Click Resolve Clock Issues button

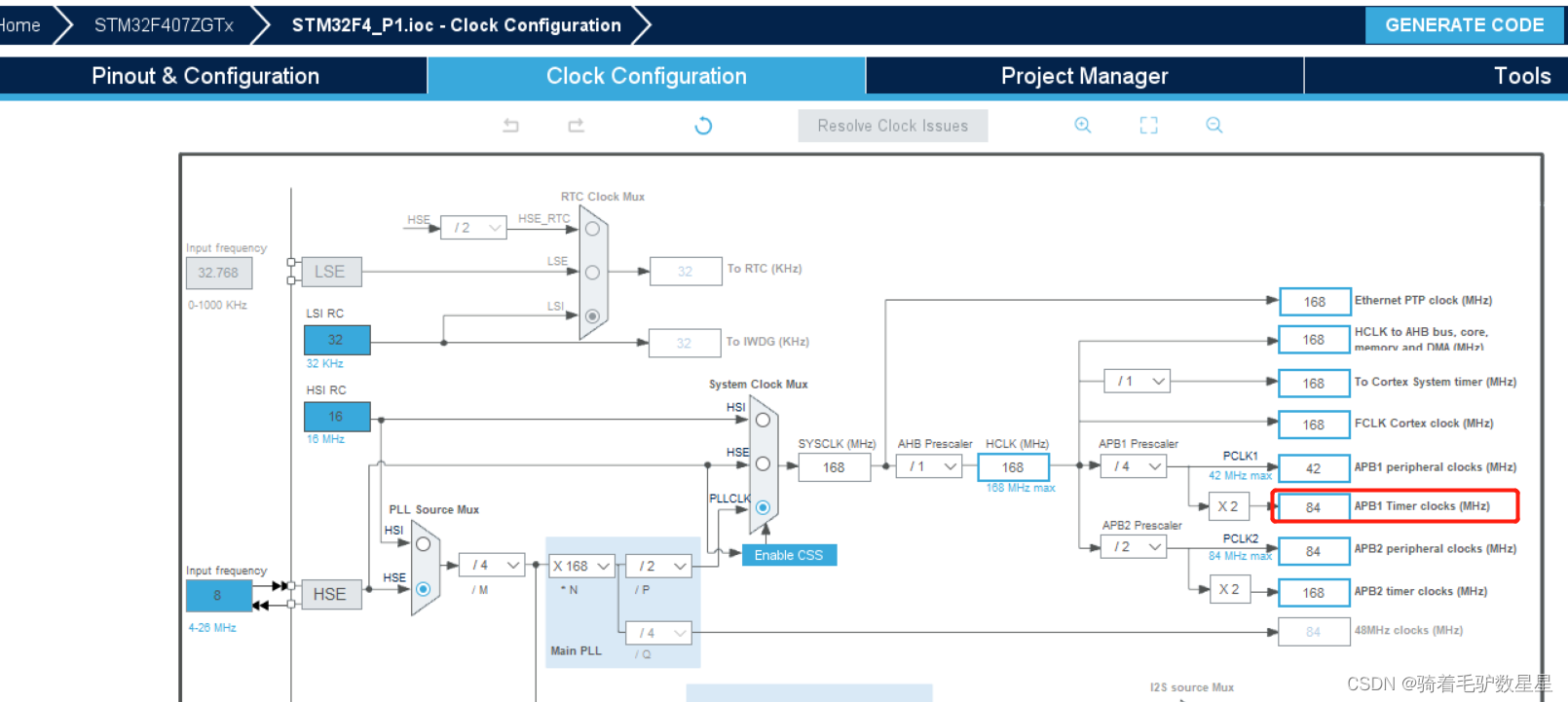point(893,126)
